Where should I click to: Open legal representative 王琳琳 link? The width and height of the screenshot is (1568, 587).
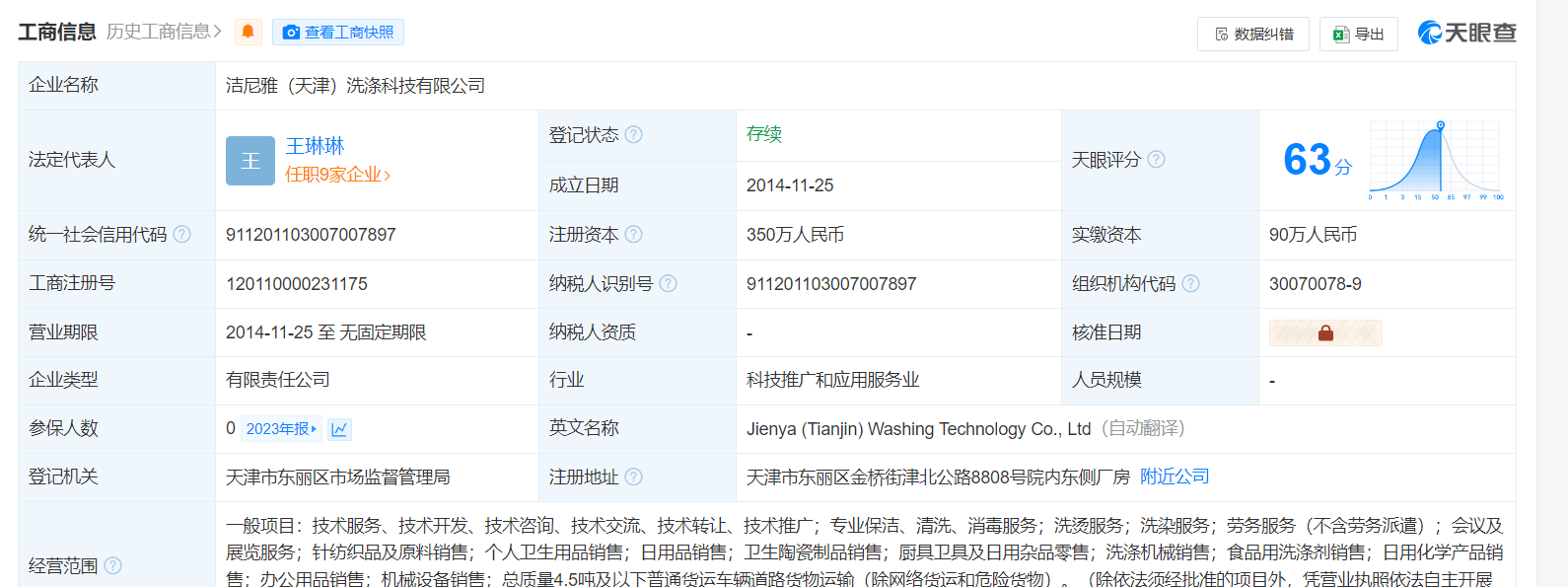click(x=315, y=146)
